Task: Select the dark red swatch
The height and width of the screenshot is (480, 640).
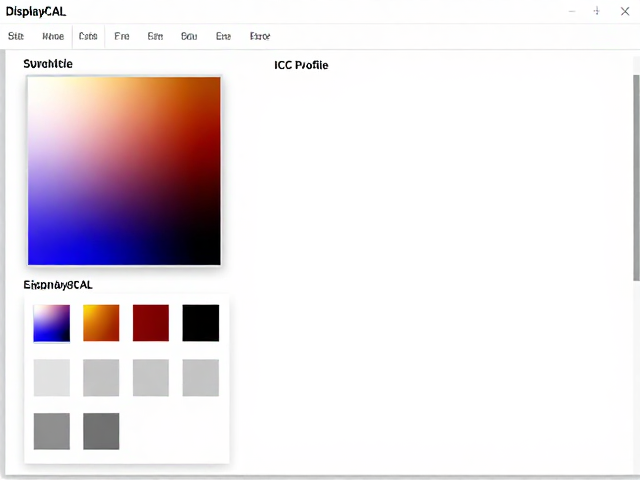Action: (x=151, y=323)
